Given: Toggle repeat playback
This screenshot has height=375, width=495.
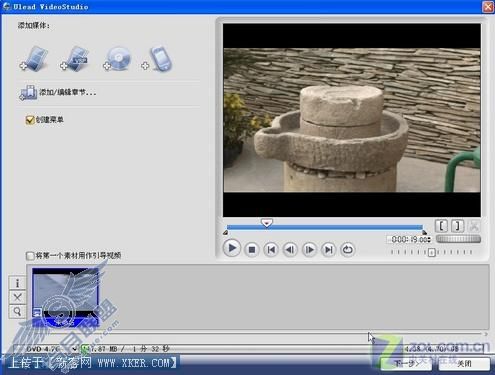Looking at the screenshot, I should [x=348, y=249].
